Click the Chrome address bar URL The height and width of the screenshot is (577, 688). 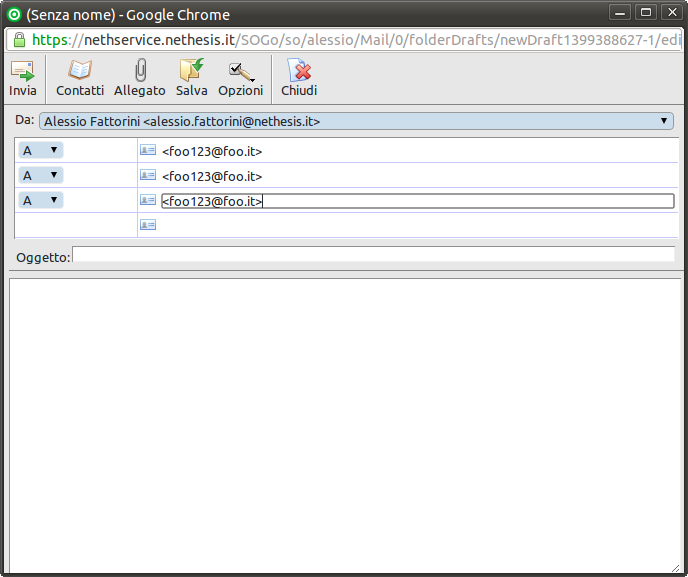coord(350,40)
